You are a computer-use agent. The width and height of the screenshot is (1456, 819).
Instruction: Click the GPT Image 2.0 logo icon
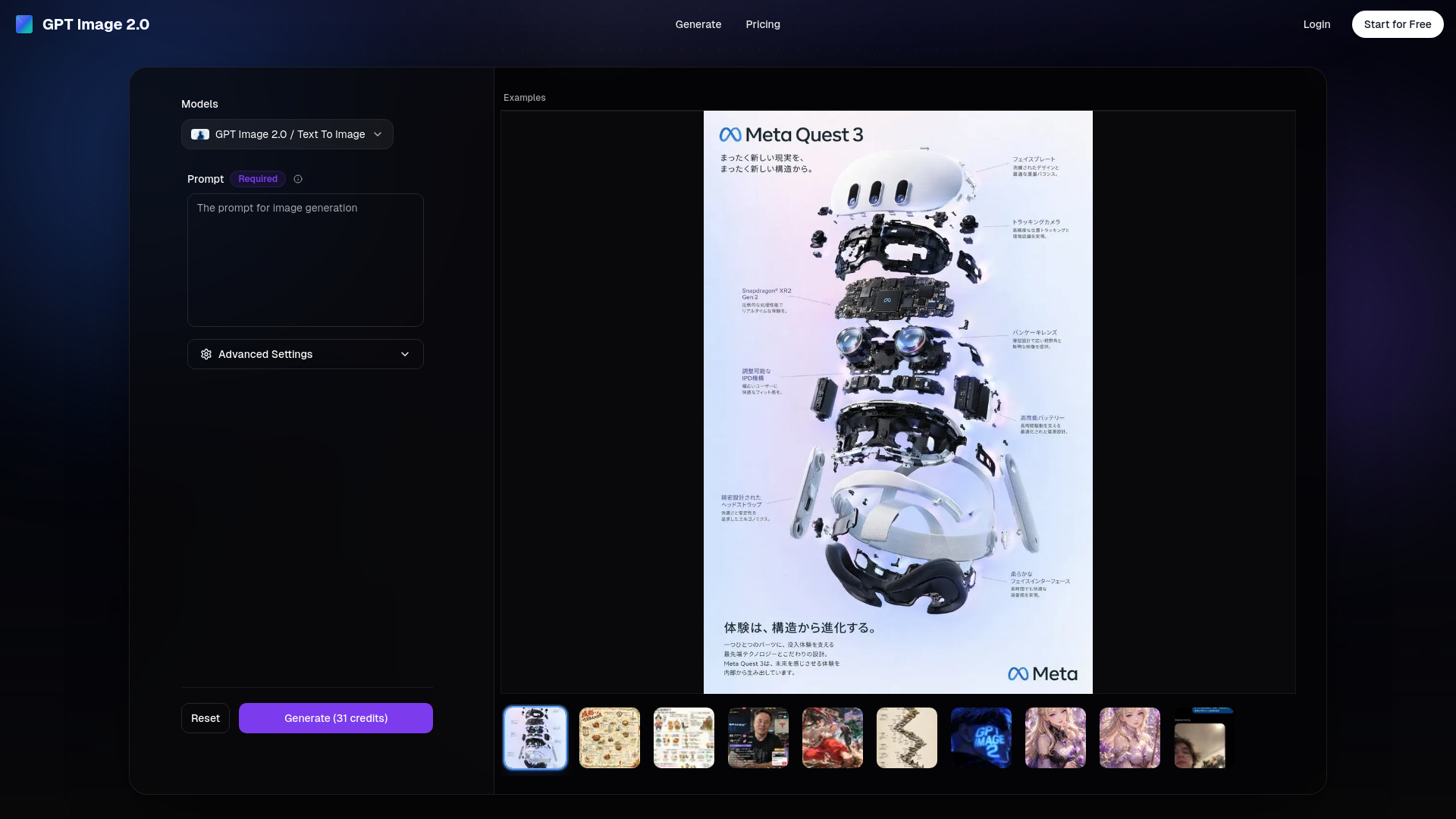[24, 24]
